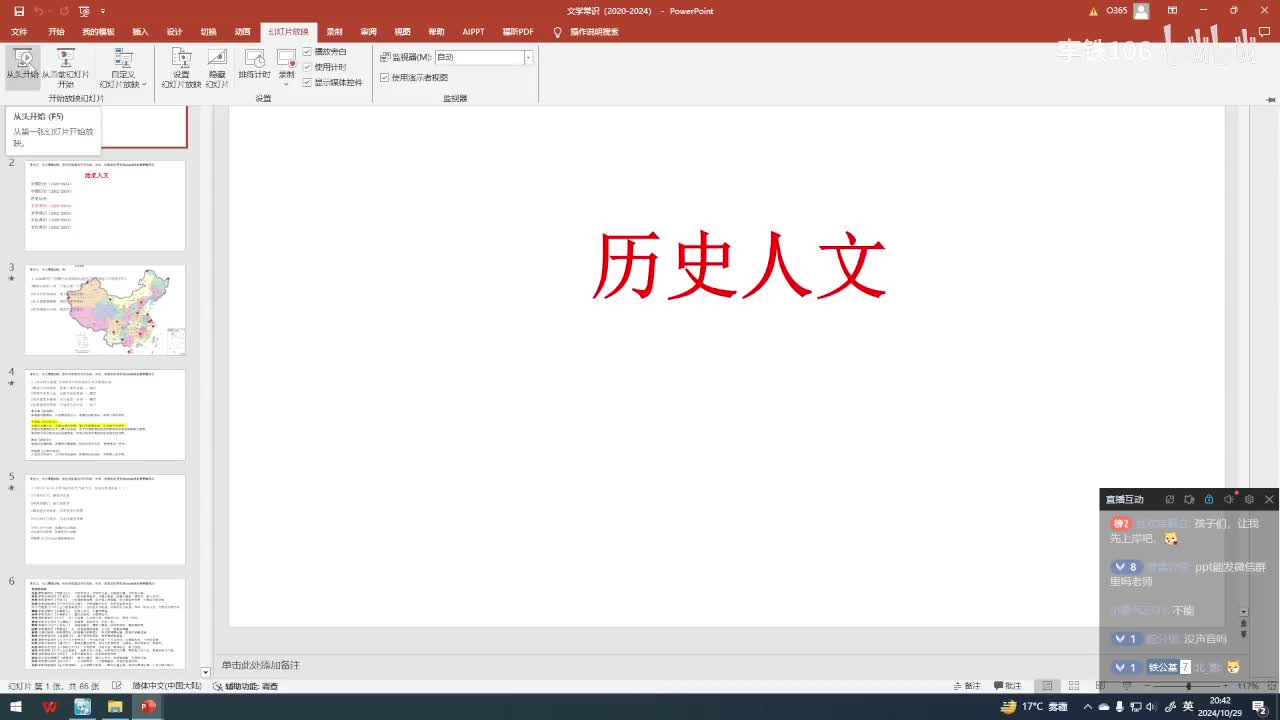1280x720 pixels.
Task: Select slide 3 thumbnail with map
Action: click(105, 310)
